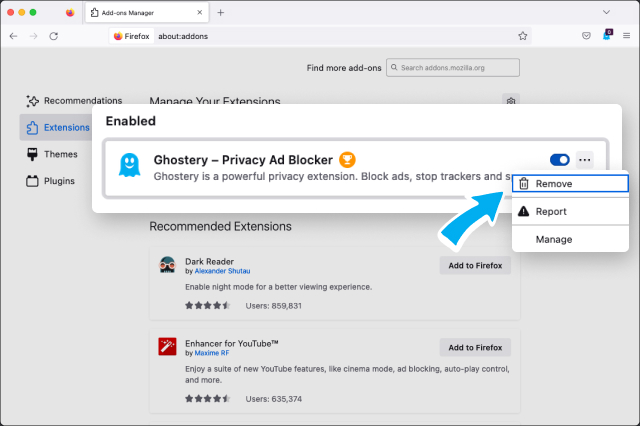This screenshot has height=426, width=640.
Task: Open the Plugins section
Action: click(x=51, y=181)
